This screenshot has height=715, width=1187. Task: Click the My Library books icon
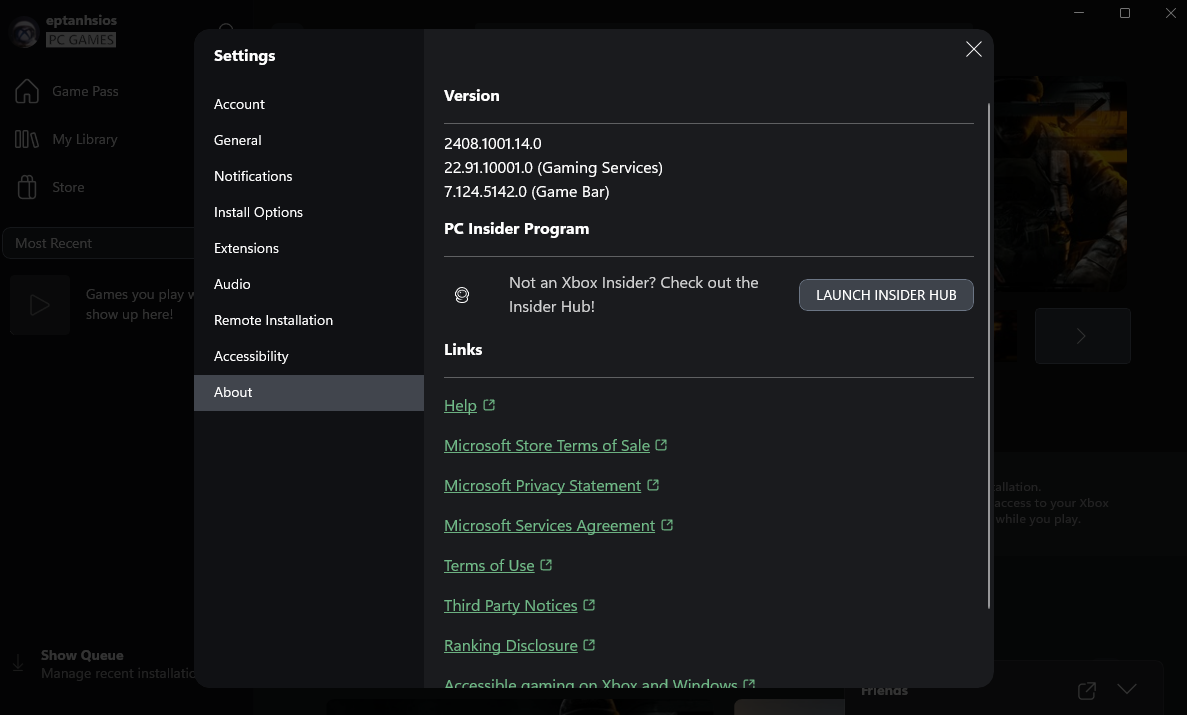26,139
